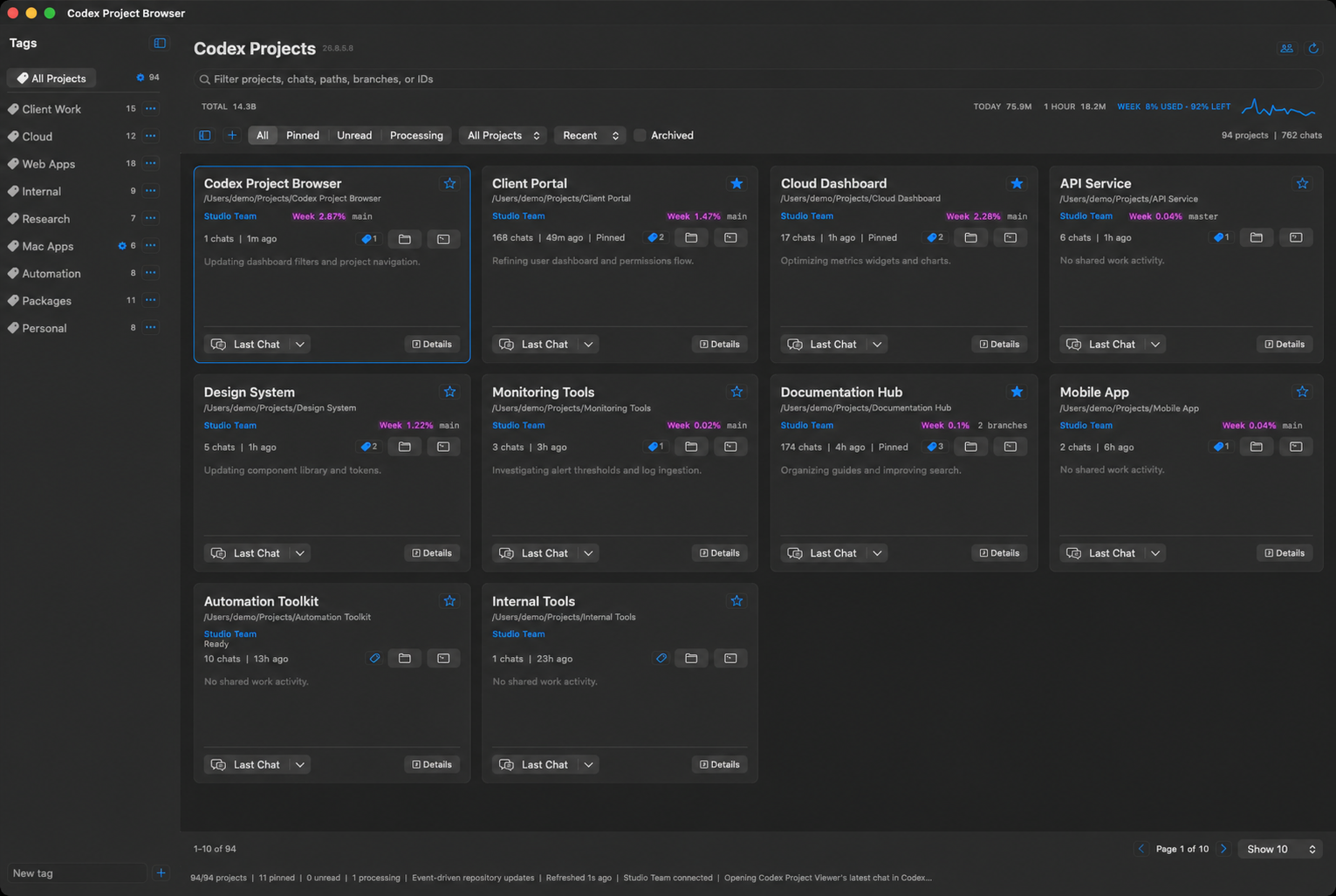The image size is (1336, 896).
Task: Open folder icon on Mobile App card
Action: 1256,447
